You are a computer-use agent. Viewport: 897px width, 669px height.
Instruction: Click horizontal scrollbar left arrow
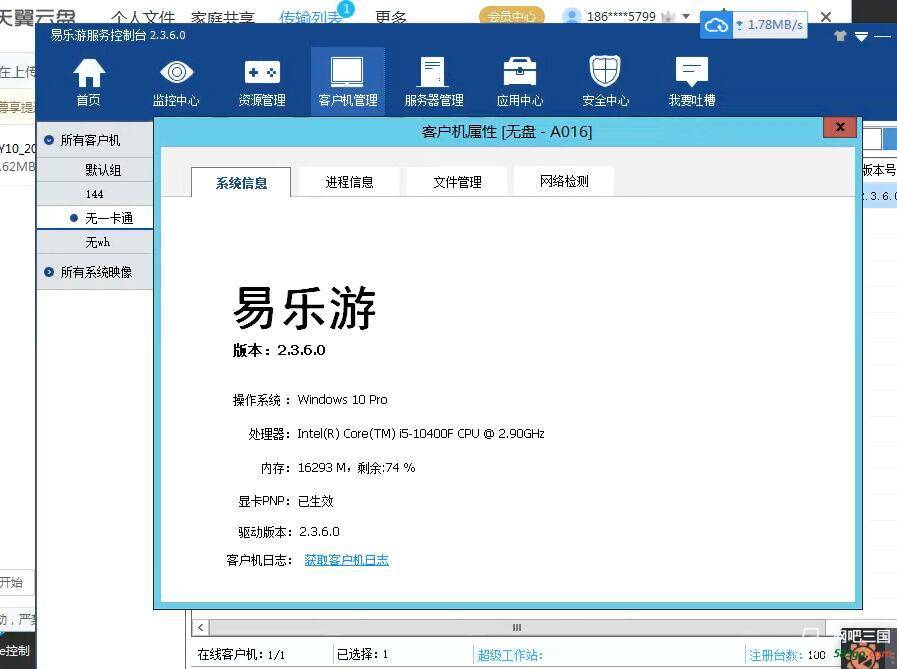point(200,627)
